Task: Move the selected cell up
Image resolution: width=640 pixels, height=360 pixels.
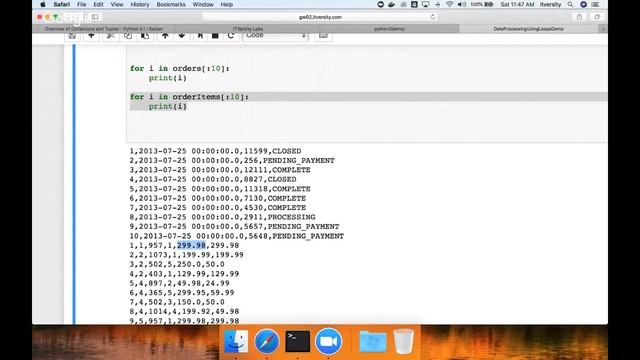Action: [x=165, y=36]
